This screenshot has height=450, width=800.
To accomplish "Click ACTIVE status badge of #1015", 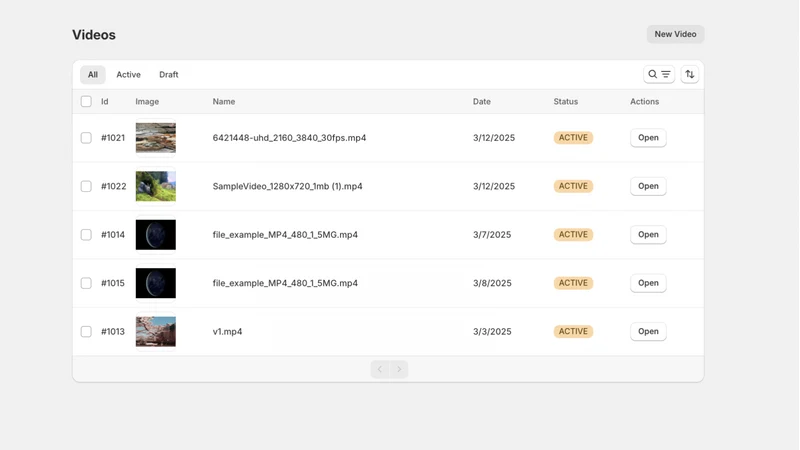I will tap(573, 283).
